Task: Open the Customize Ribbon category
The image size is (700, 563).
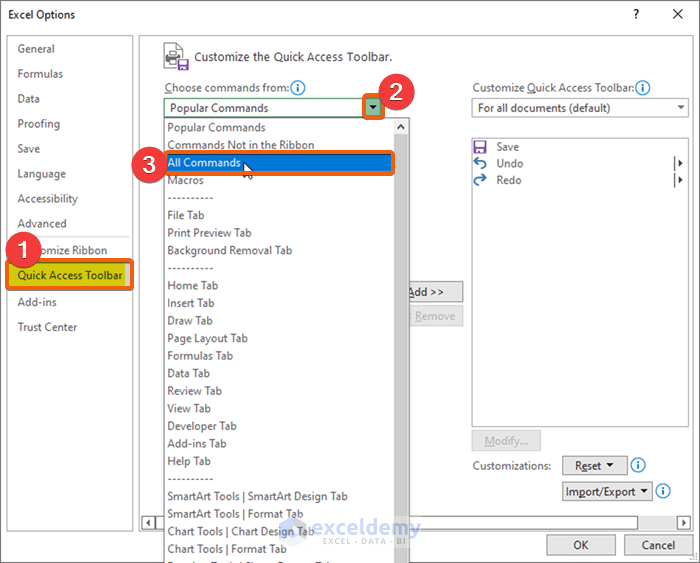Action: tap(69, 250)
